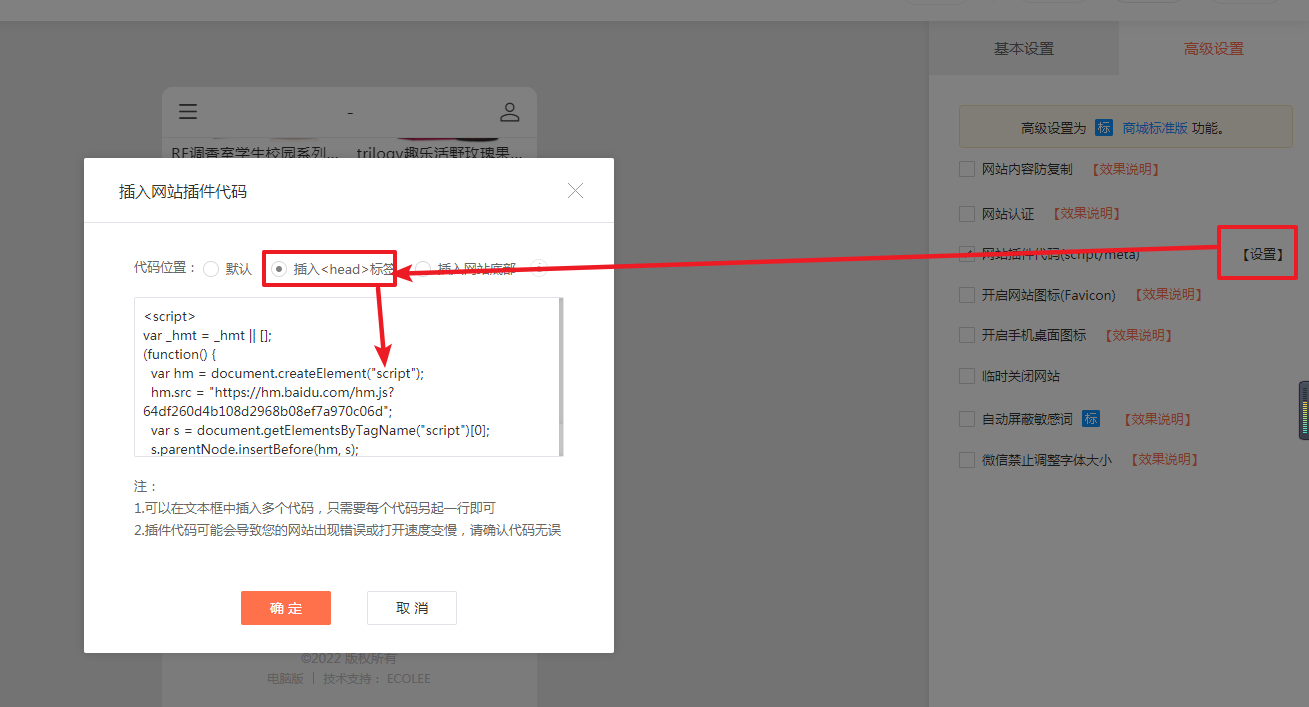Open 效果说明 for 自动屏蔽敏感词

1156,419
